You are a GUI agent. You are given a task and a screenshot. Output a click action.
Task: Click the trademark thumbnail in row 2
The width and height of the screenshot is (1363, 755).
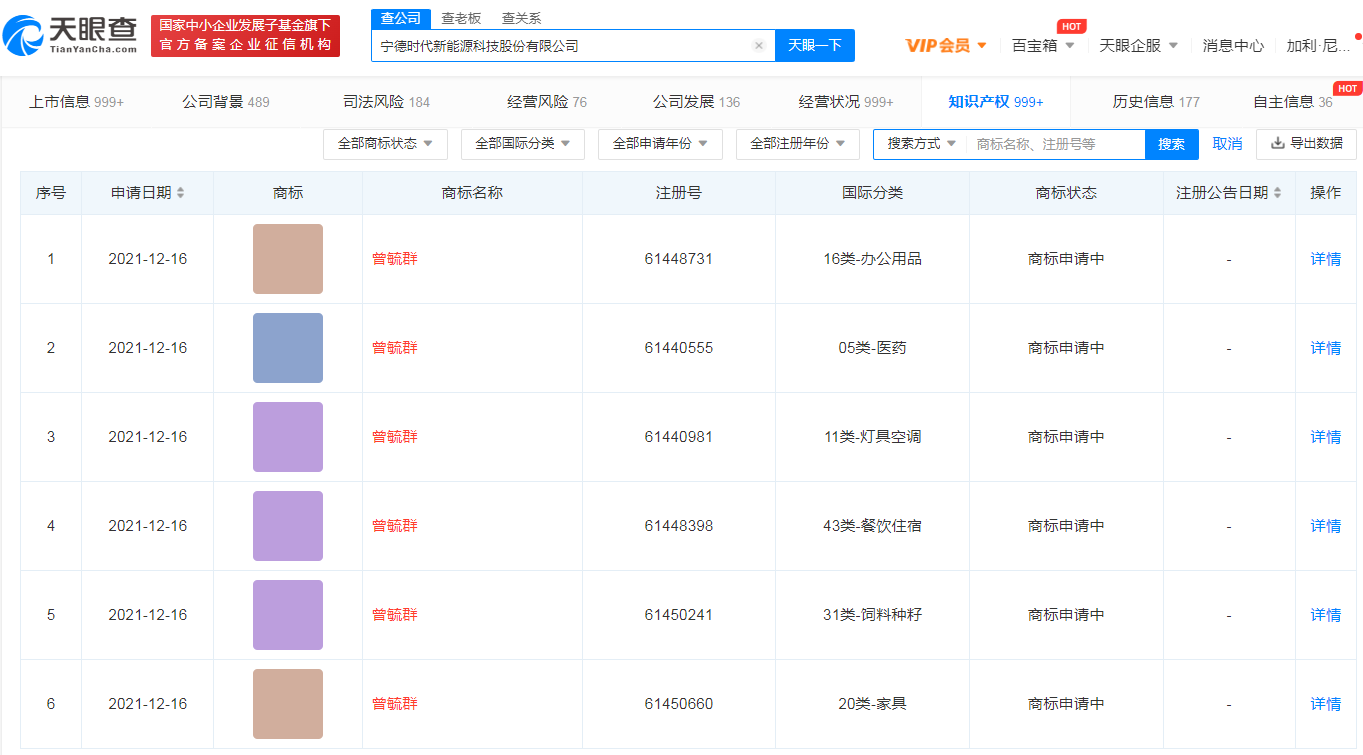287,347
